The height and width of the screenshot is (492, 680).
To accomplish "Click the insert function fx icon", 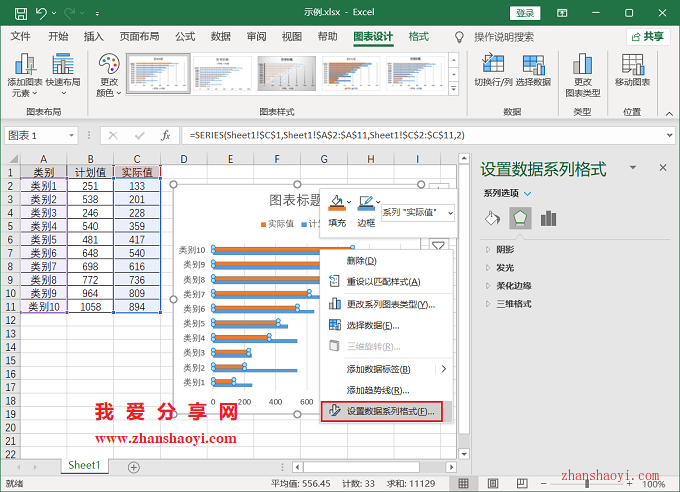I will [166, 135].
